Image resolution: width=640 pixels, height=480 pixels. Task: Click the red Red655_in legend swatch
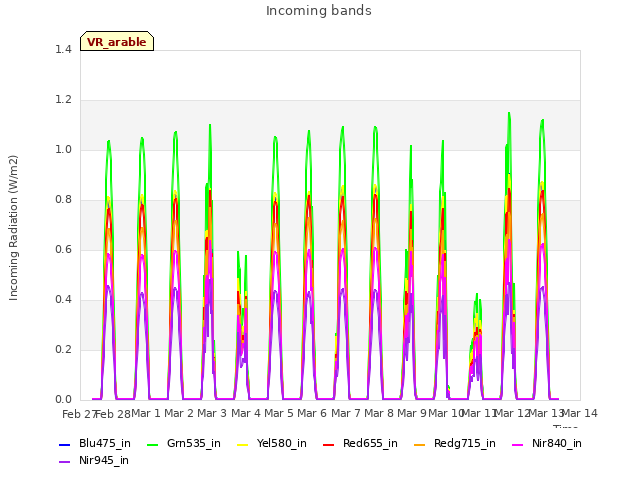[x=329, y=444]
